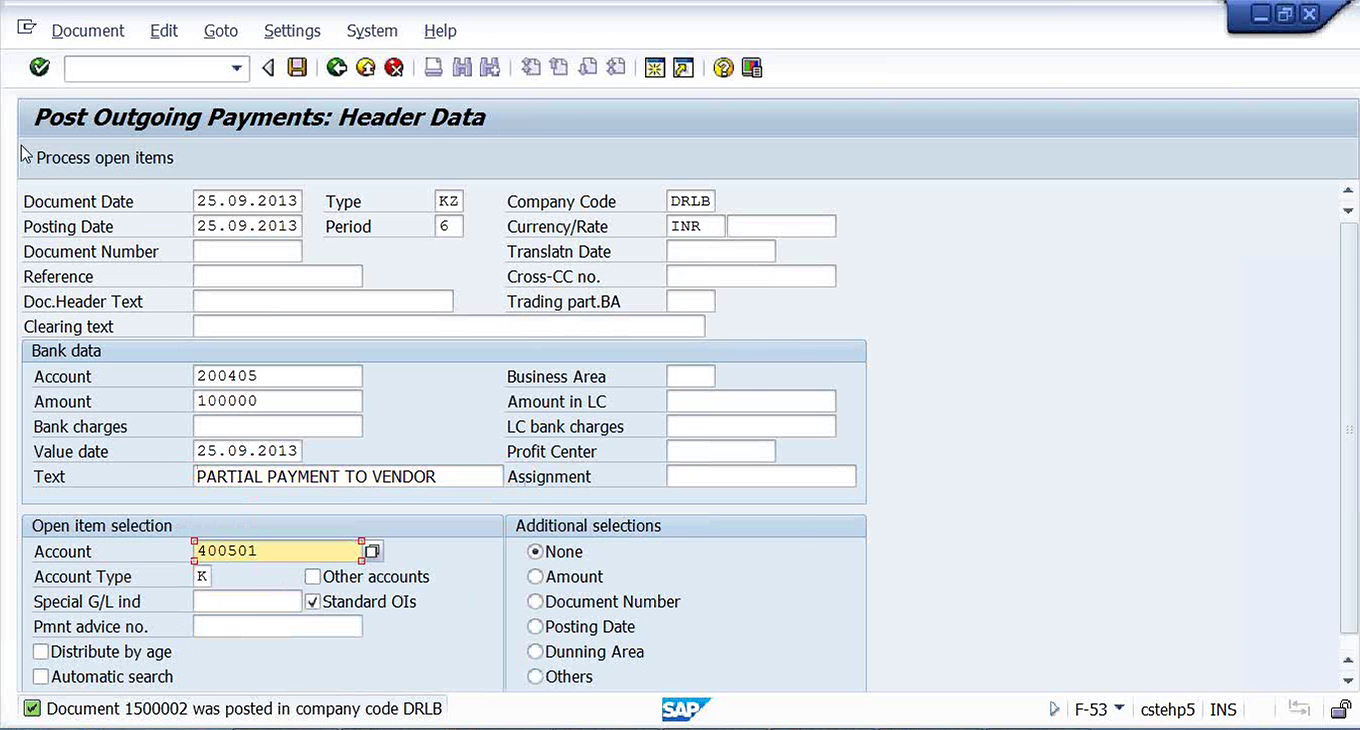Click the scroll down arrow at bottom right
The width and height of the screenshot is (1360, 730).
(1348, 681)
